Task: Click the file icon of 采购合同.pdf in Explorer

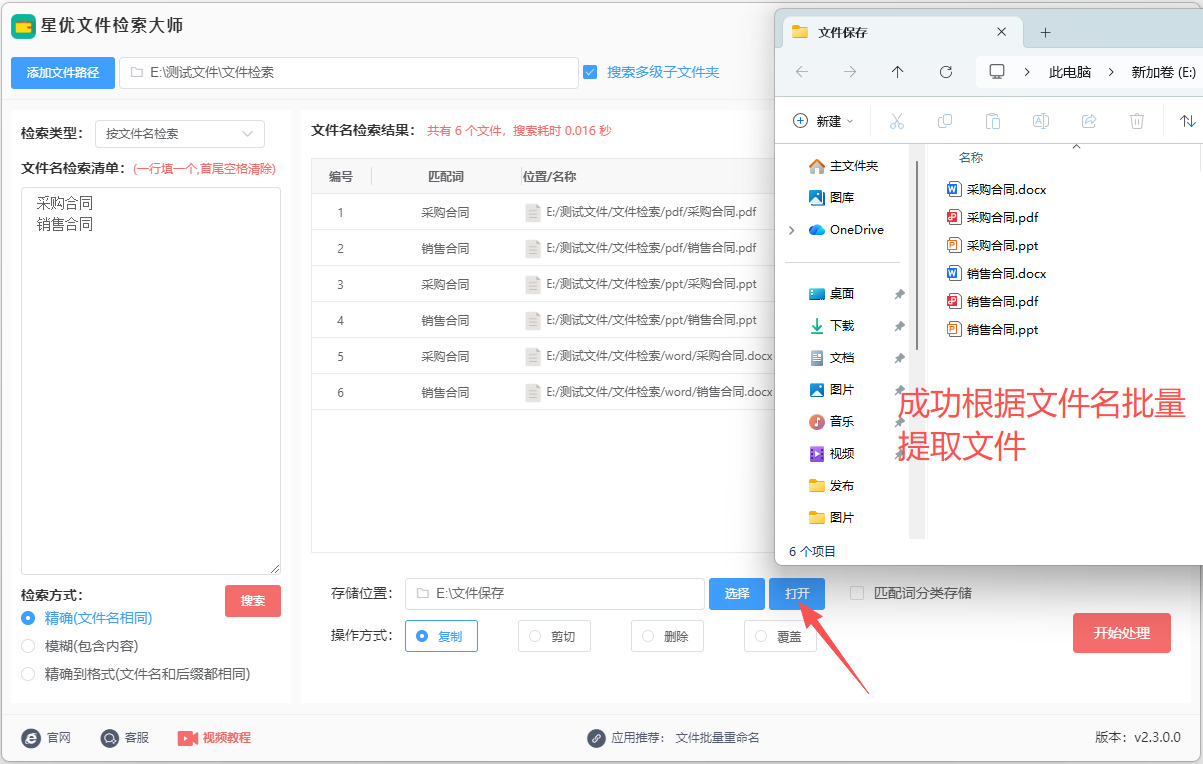Action: (x=953, y=217)
